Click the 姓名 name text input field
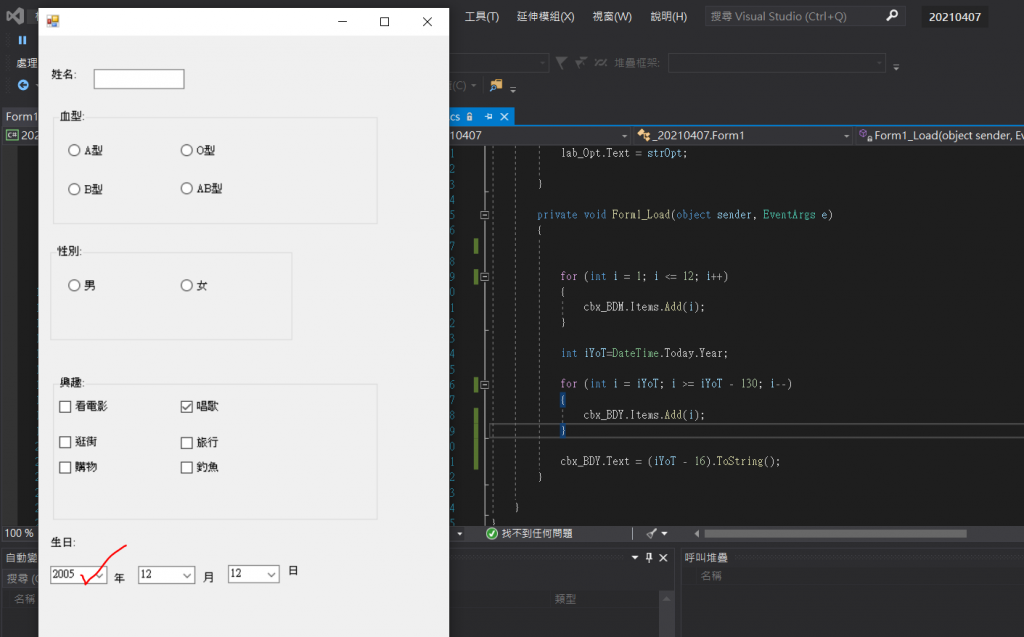The height and width of the screenshot is (637, 1024). coord(139,79)
